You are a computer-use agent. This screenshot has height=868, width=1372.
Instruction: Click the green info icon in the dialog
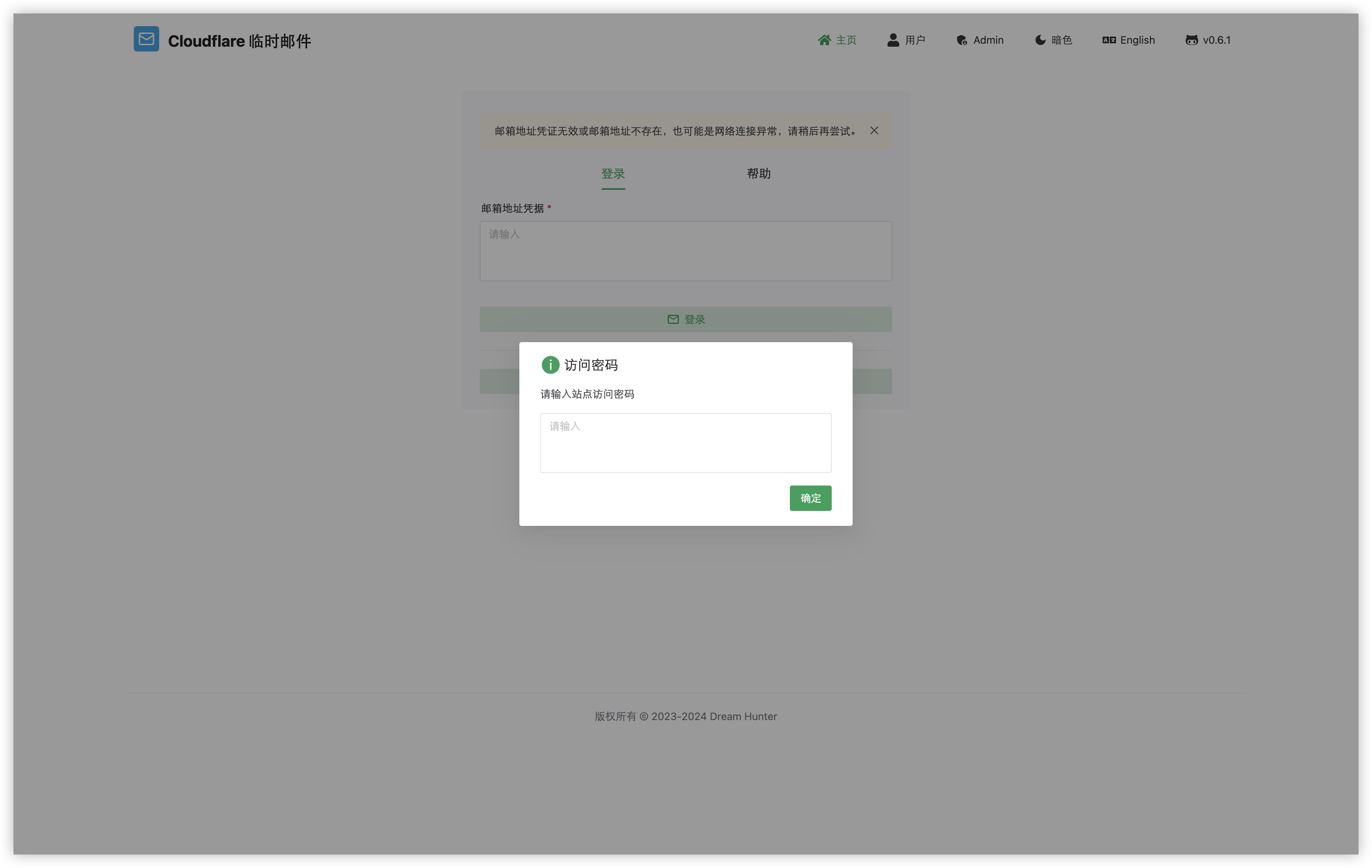pyautogui.click(x=550, y=365)
